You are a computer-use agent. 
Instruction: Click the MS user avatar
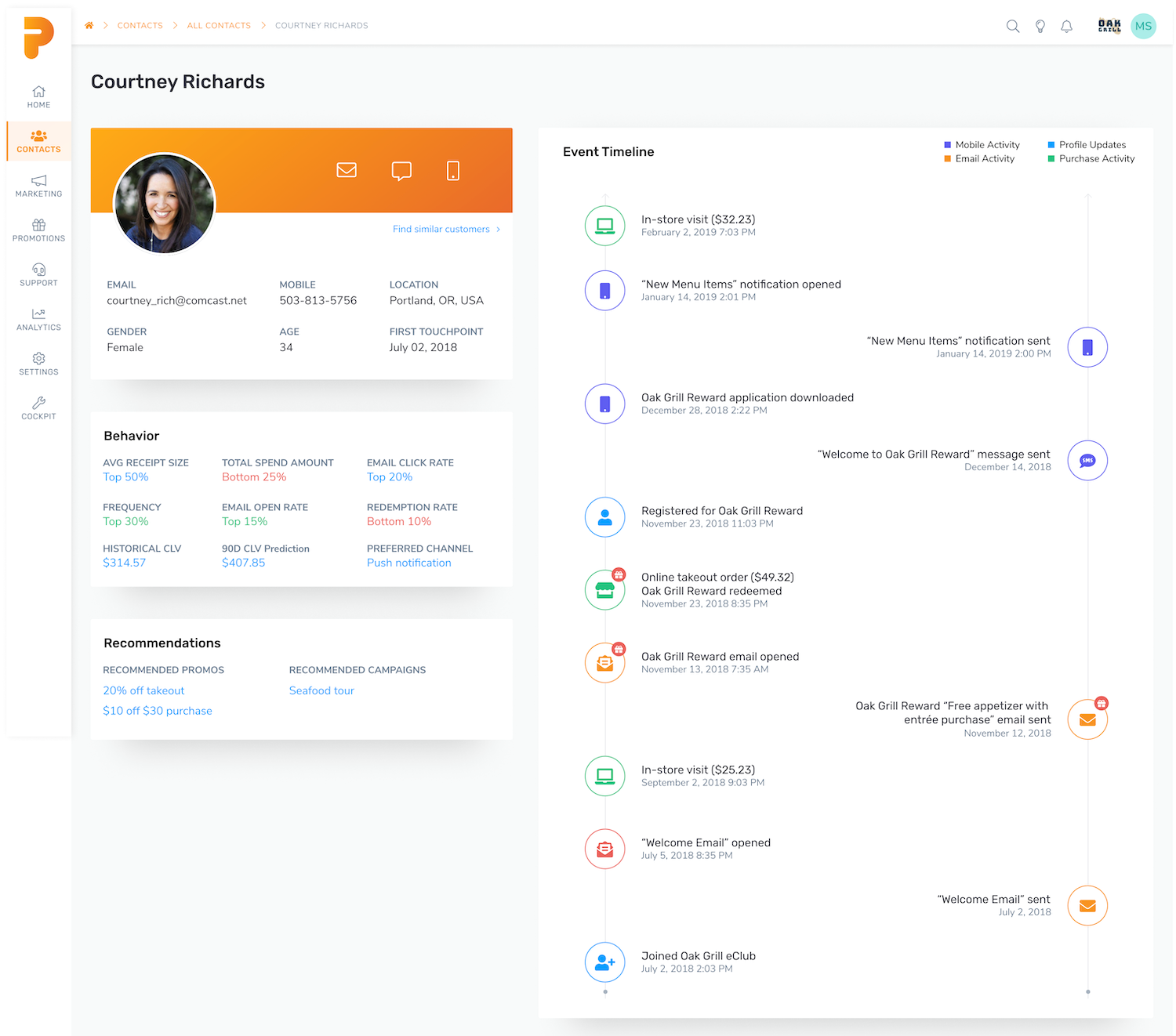(x=1144, y=26)
